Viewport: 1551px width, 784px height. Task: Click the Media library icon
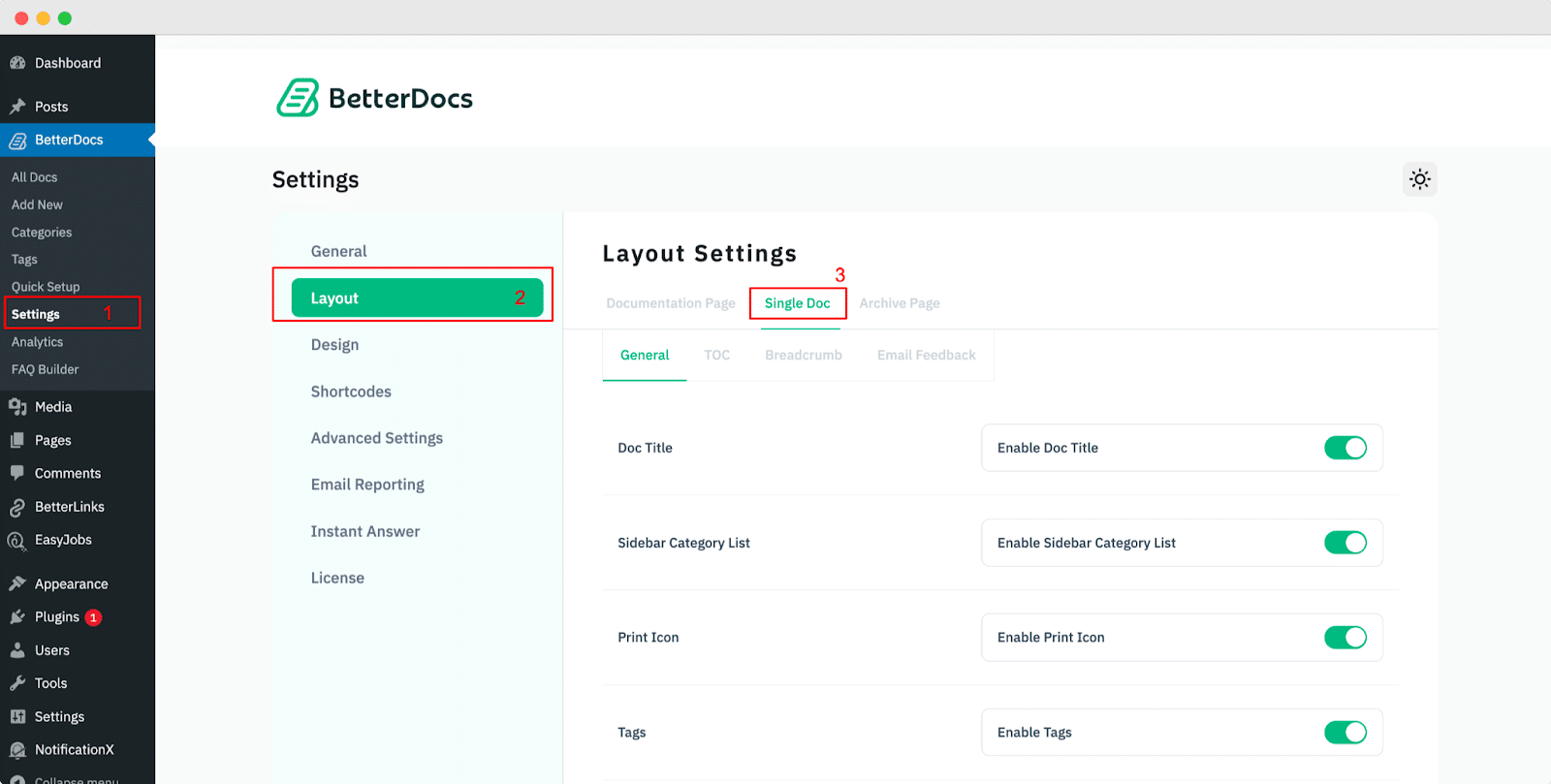pyautogui.click(x=17, y=407)
